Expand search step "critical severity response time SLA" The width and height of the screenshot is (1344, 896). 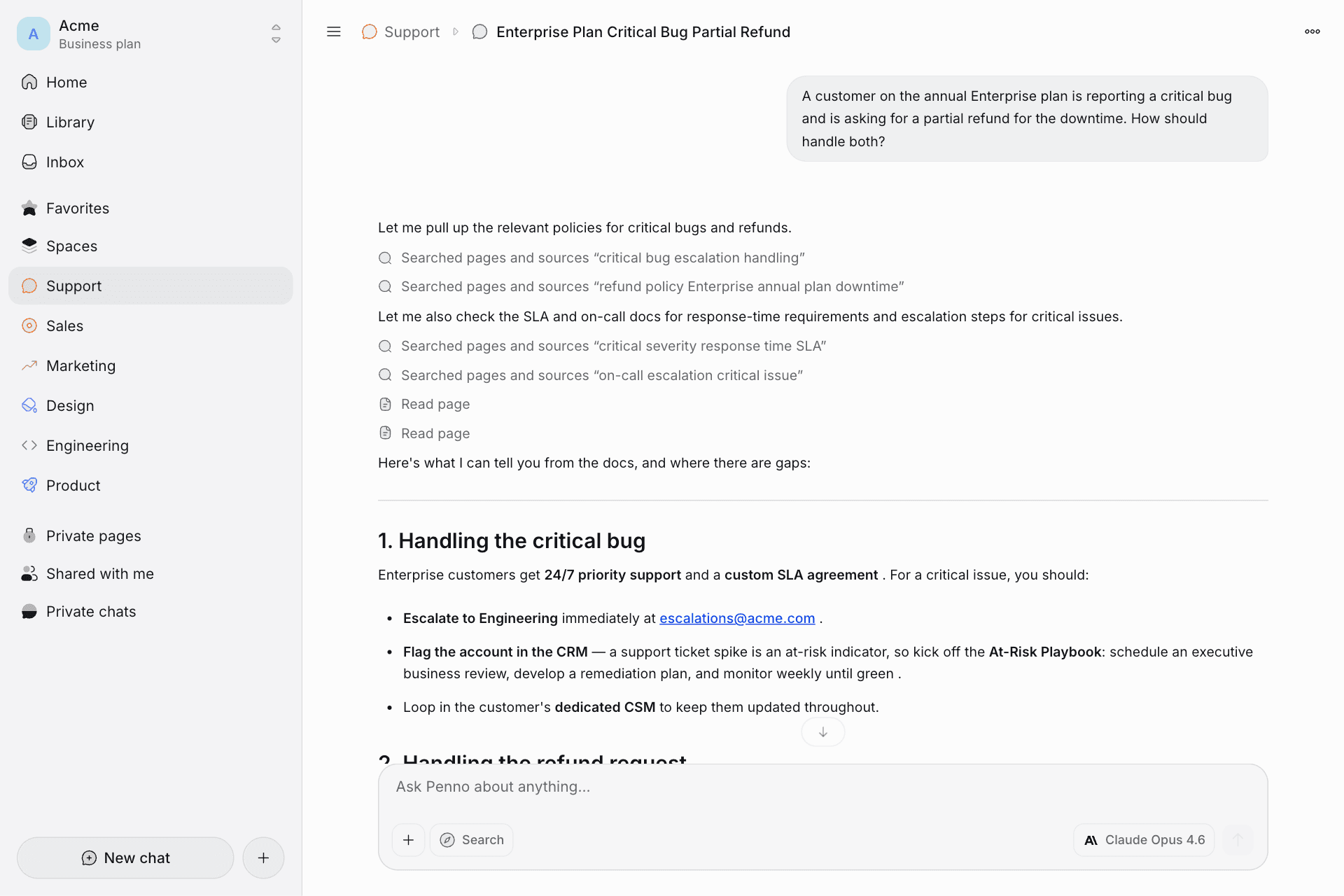602,346
